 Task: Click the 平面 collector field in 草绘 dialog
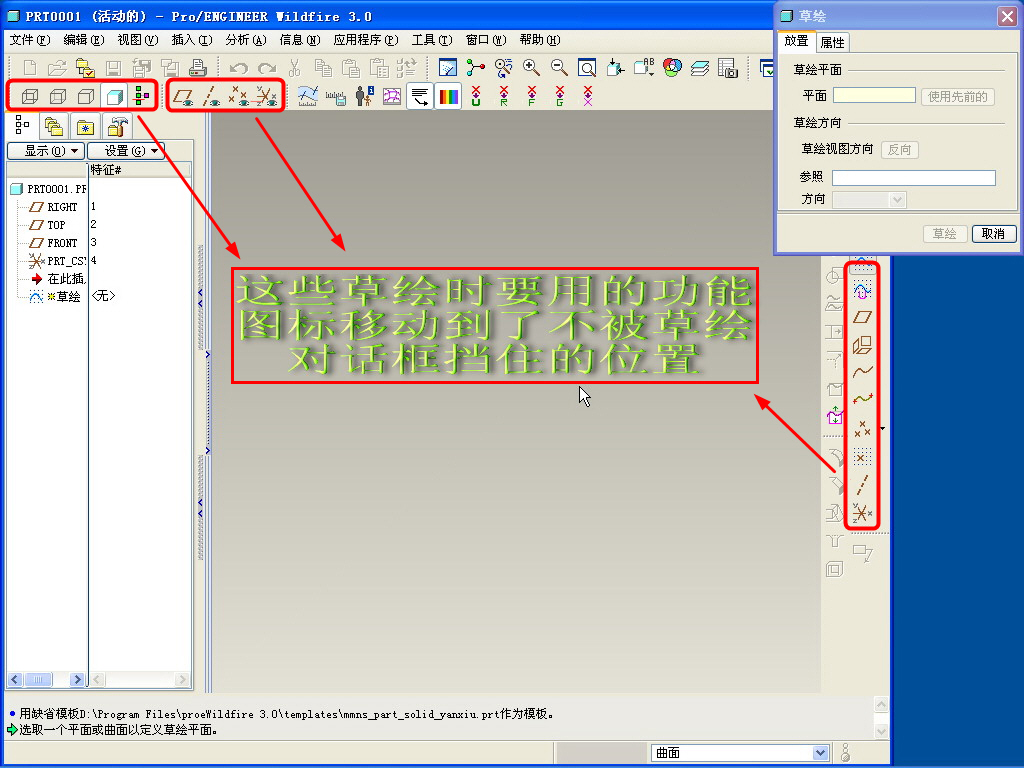874,95
